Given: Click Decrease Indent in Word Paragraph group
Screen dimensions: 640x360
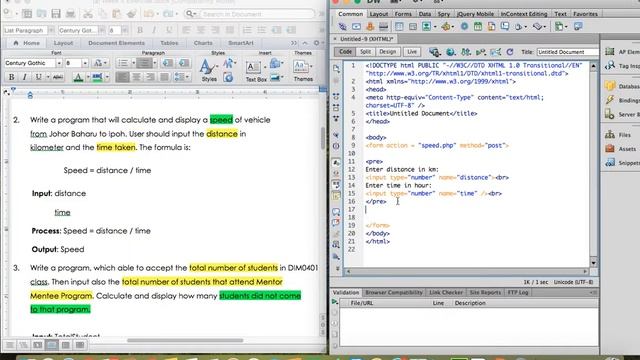Looking at the screenshot, I should (168, 63).
